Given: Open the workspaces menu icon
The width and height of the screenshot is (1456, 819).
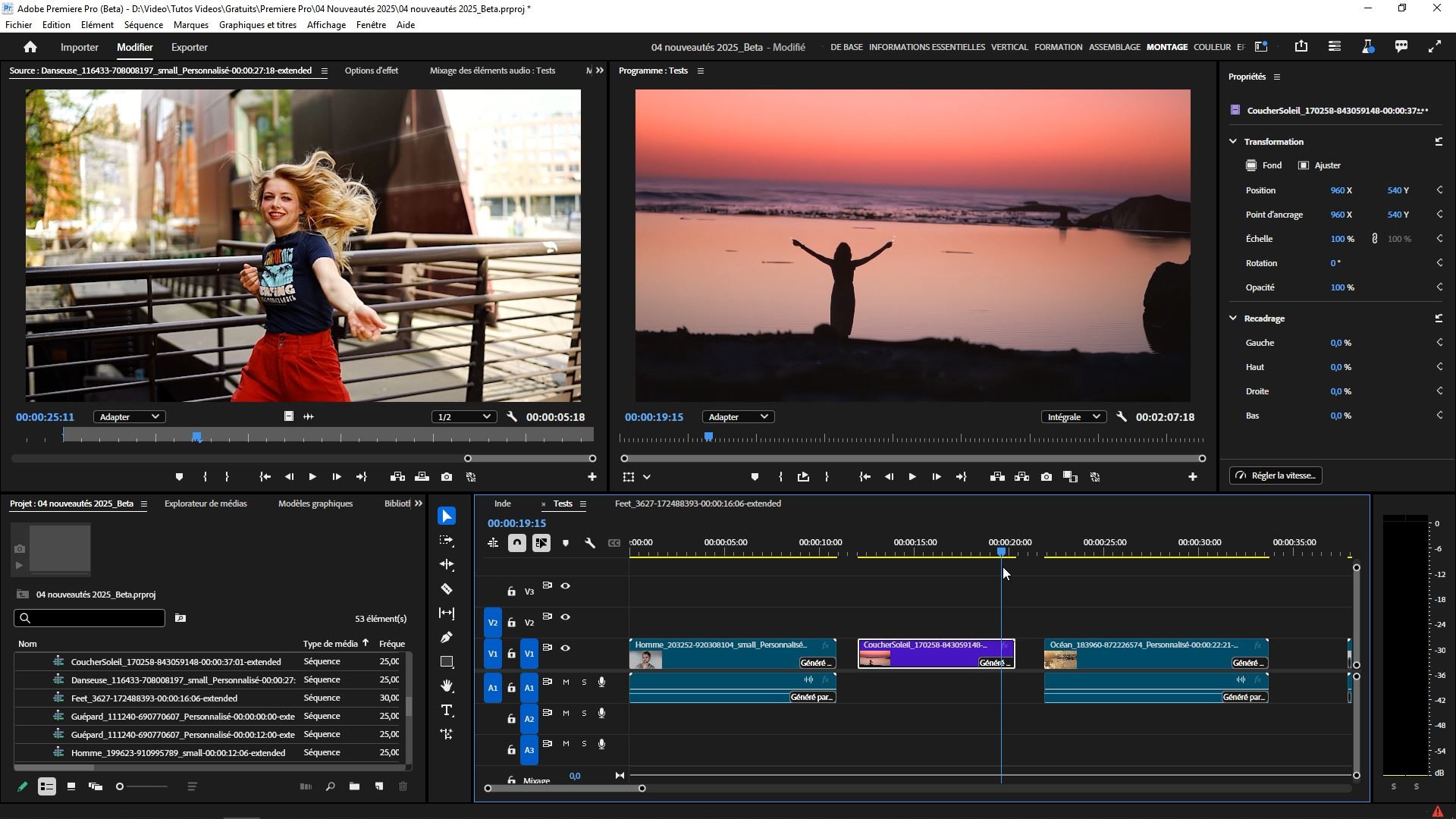Looking at the screenshot, I should 1261,47.
